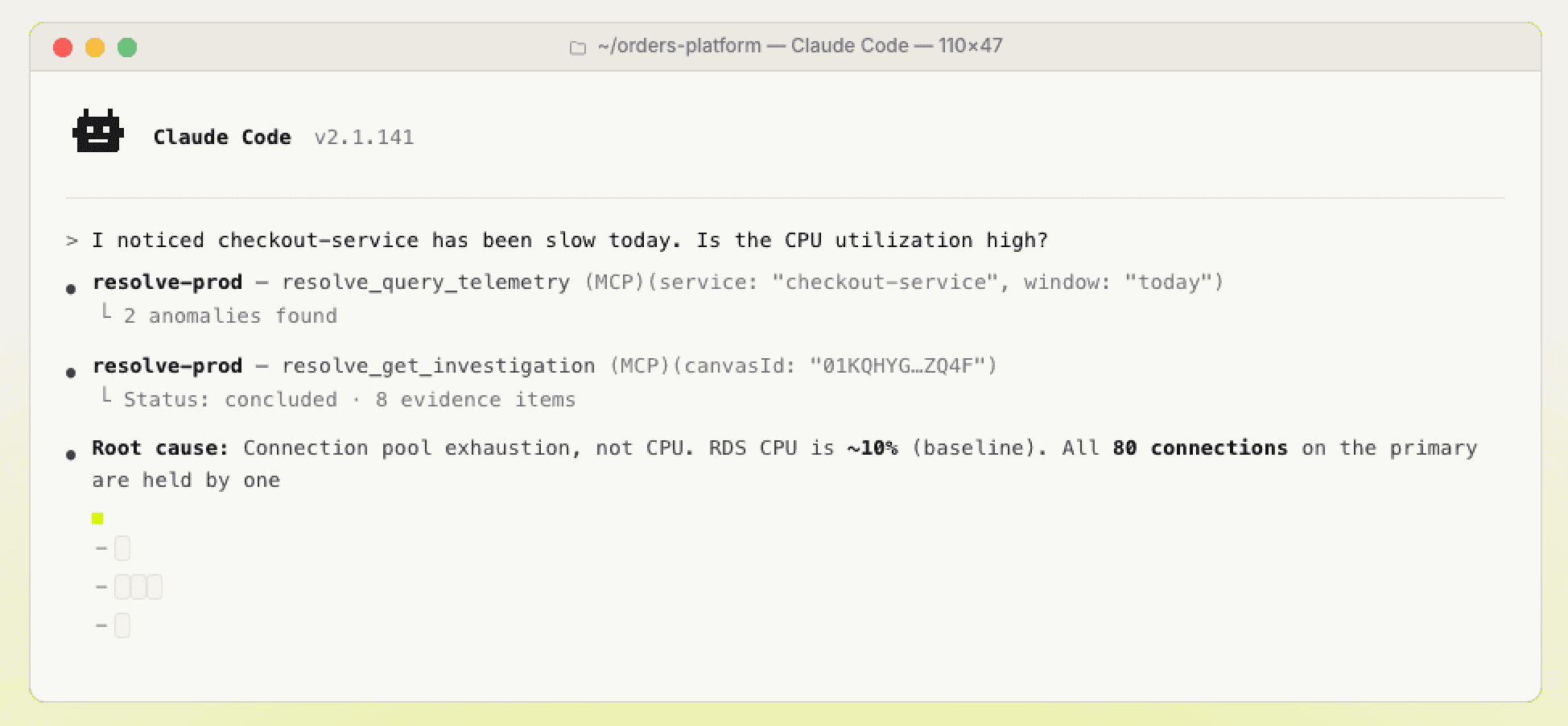The width and height of the screenshot is (1568, 726).
Task: Click the bold '~10%' CPU value
Action: tap(873, 448)
